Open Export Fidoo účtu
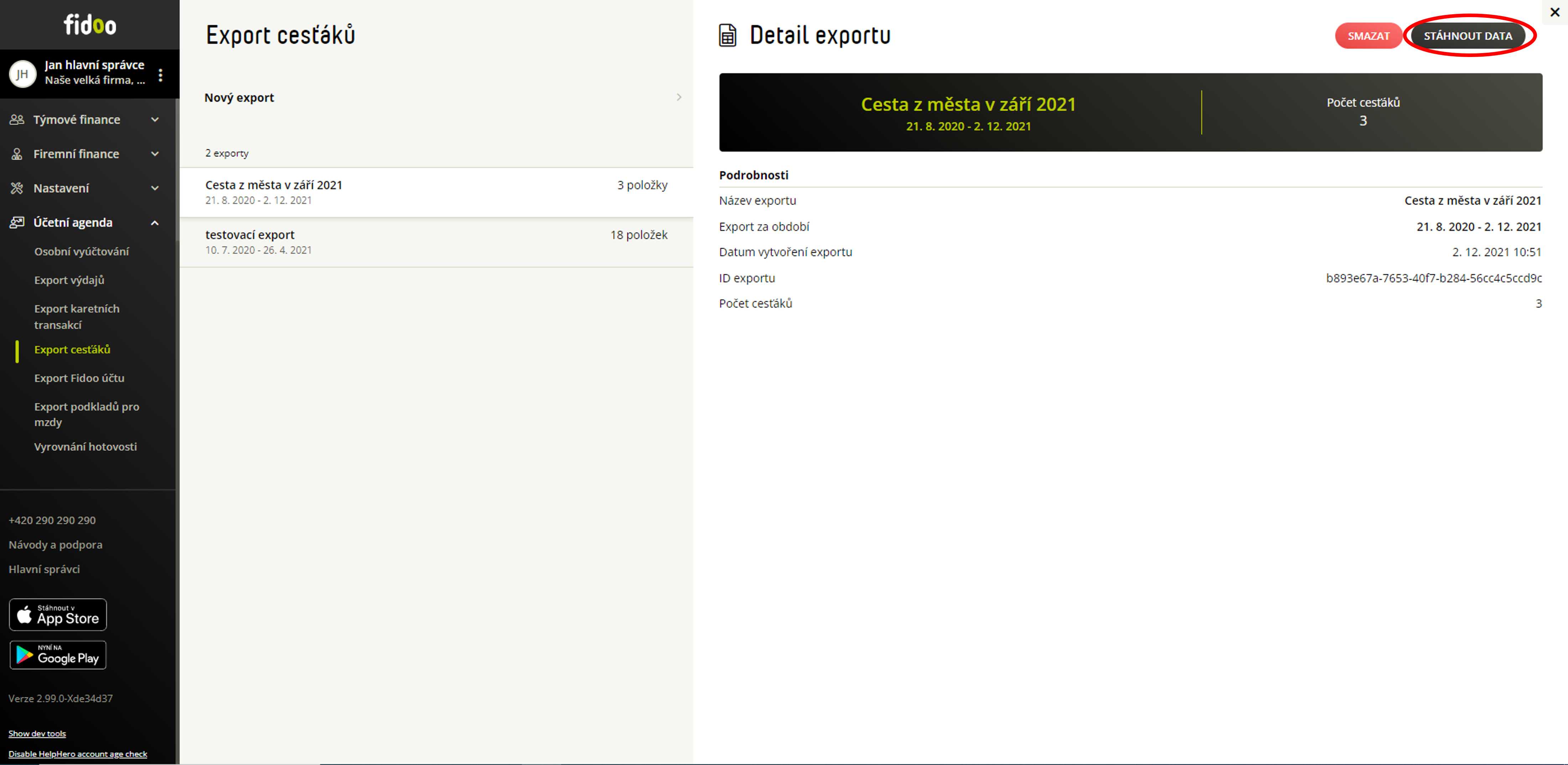This screenshot has width=1568, height=765. [x=79, y=378]
